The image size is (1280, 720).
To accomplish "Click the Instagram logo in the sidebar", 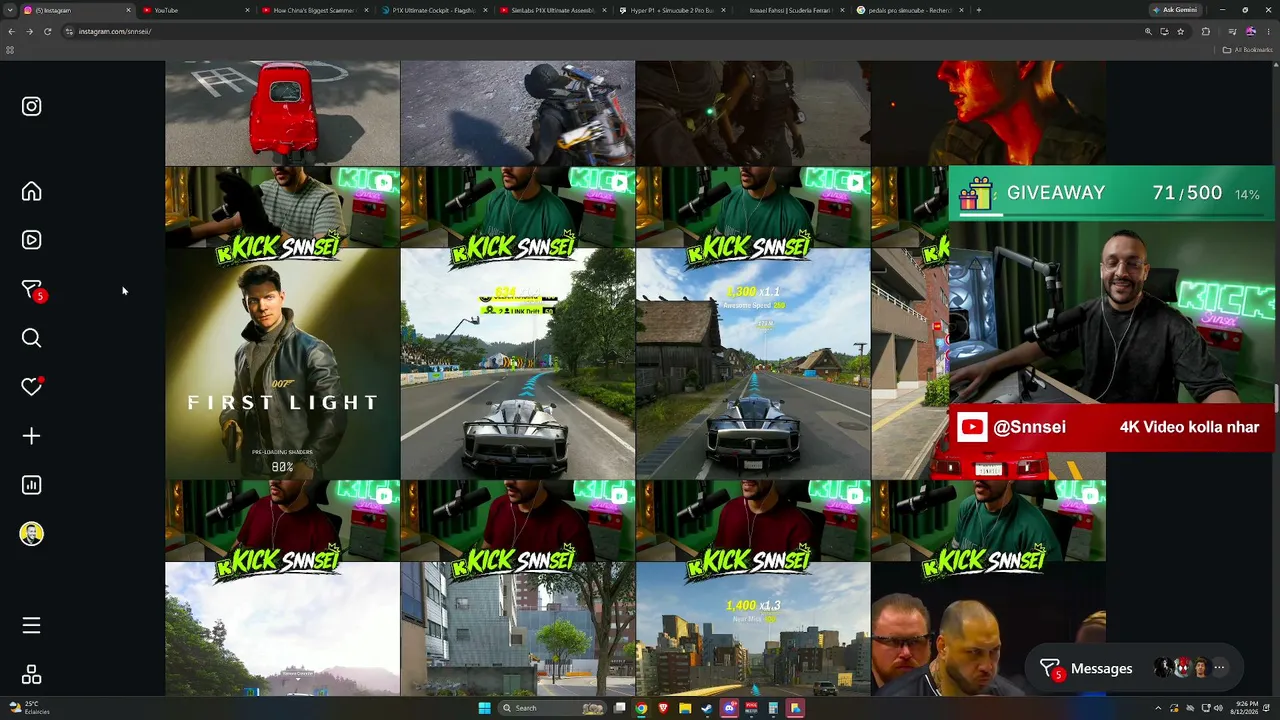I will (x=31, y=106).
